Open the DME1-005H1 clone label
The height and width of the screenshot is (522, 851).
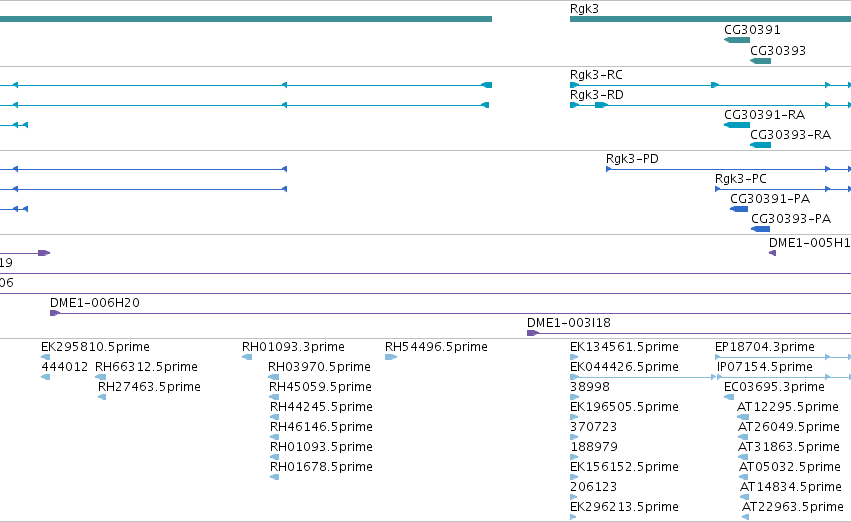pos(809,243)
